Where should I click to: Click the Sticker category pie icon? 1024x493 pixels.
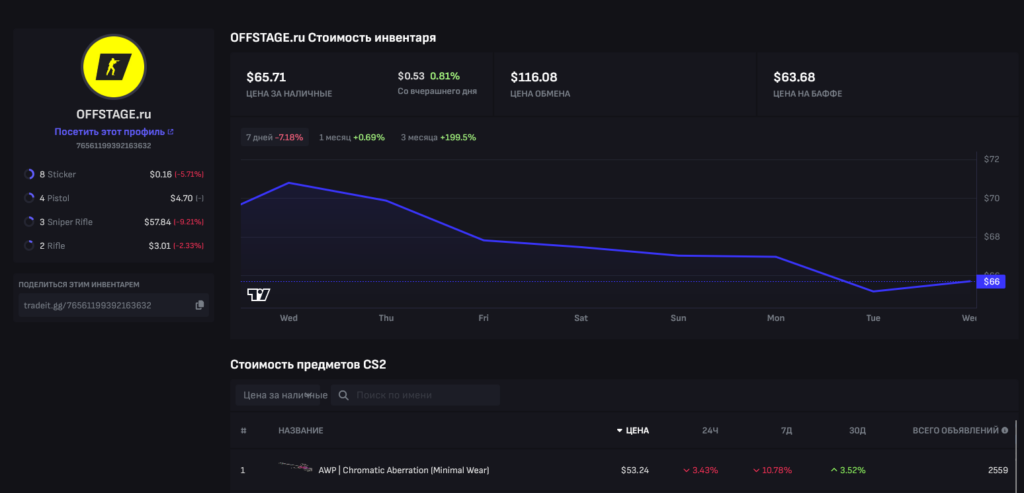tap(29, 174)
